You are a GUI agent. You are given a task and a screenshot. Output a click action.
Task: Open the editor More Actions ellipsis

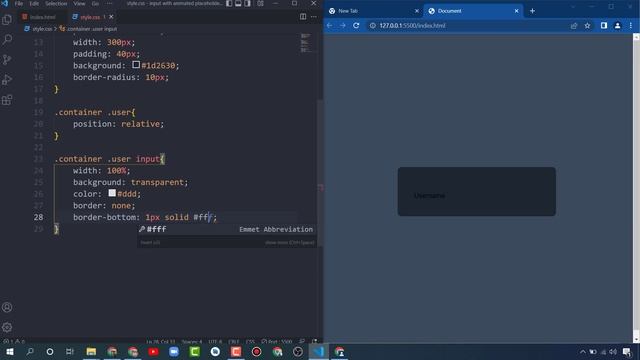[313, 17]
